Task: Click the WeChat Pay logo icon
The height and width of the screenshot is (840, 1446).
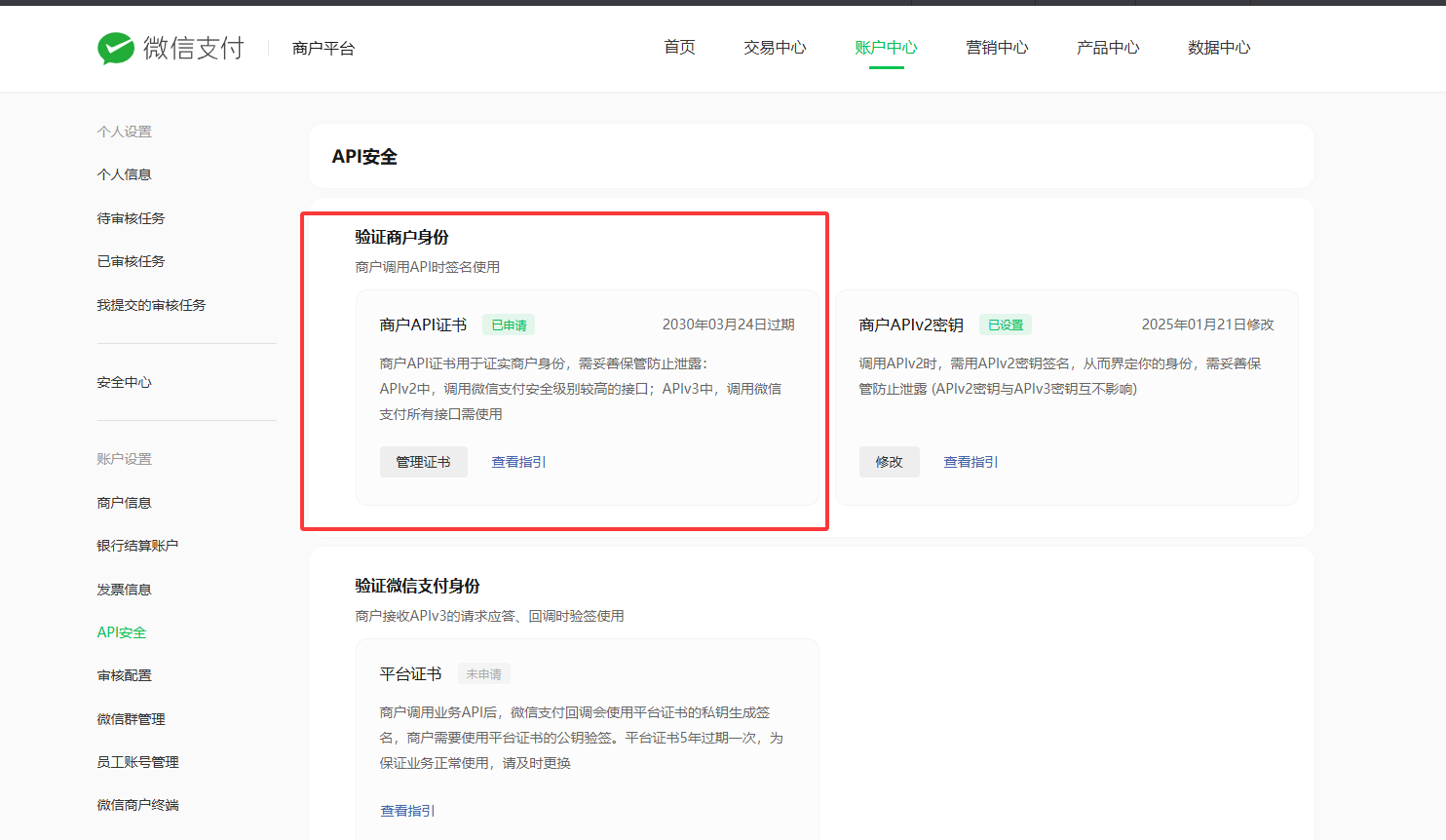Action: coord(116,48)
